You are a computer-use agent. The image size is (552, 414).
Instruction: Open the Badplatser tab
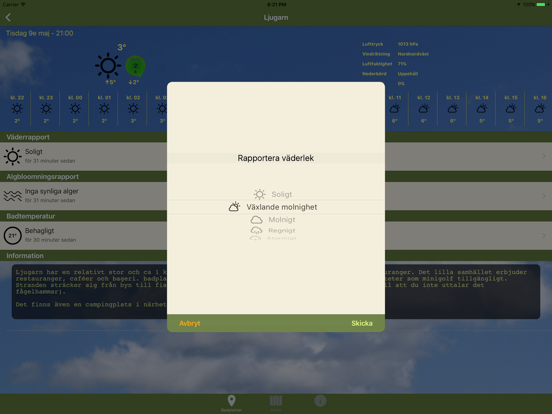231,403
